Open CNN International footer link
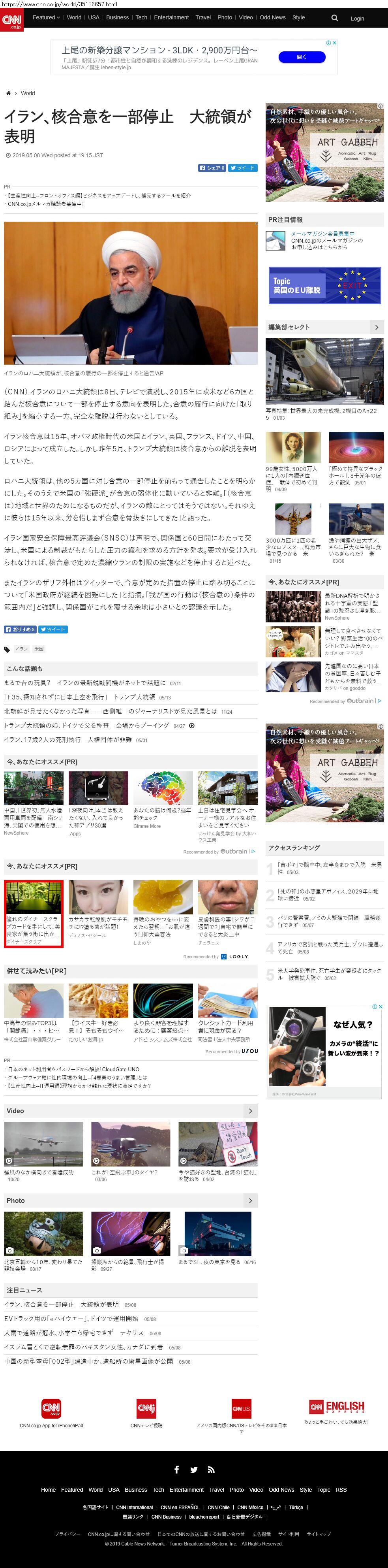The height and width of the screenshot is (1568, 388). pyautogui.click(x=135, y=1508)
